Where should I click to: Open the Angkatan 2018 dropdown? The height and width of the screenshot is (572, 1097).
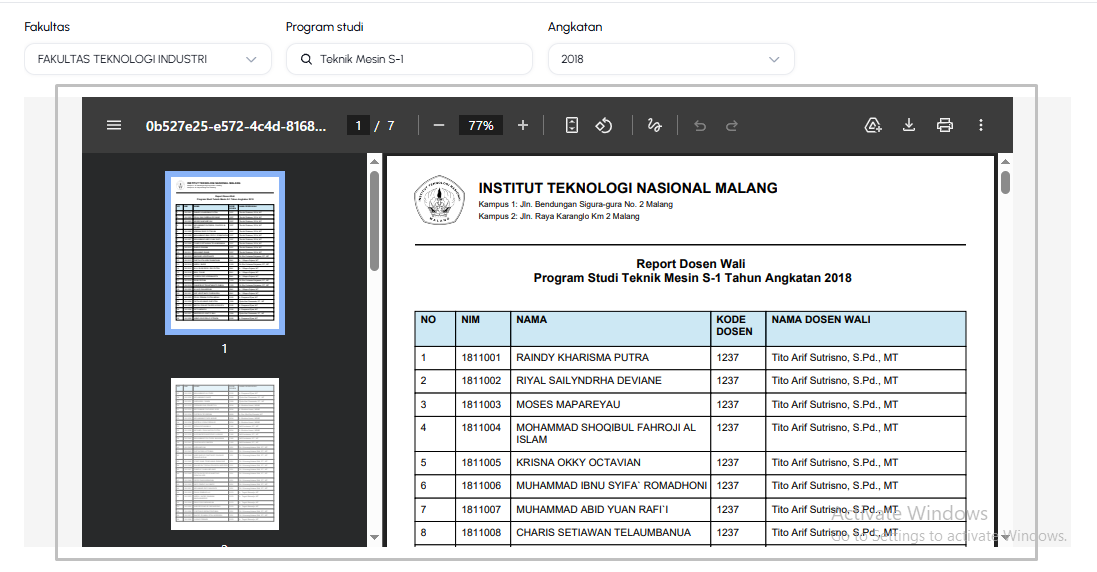(x=671, y=59)
